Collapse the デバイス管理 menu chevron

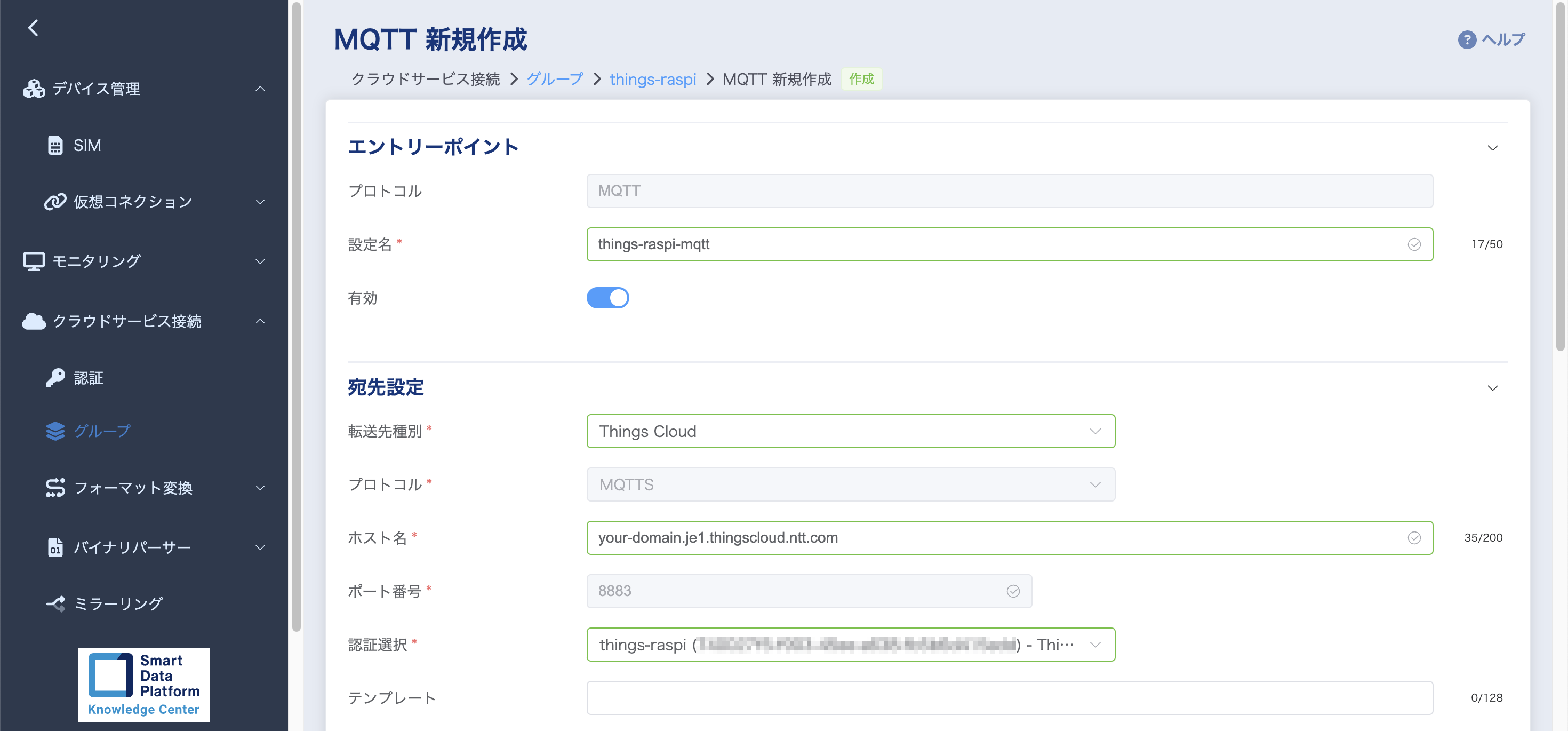tap(260, 89)
